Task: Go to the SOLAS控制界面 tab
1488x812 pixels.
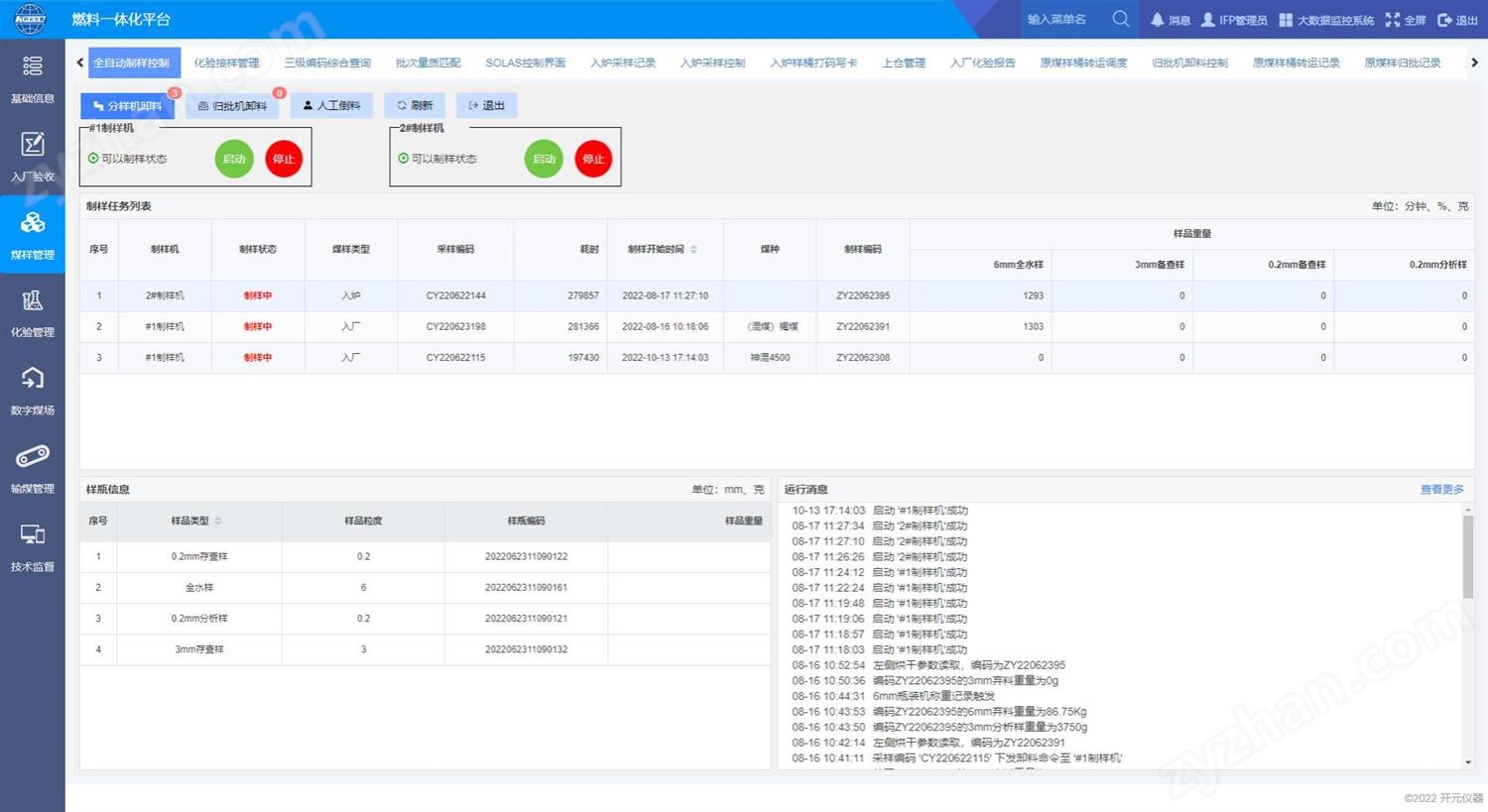Action: point(526,62)
